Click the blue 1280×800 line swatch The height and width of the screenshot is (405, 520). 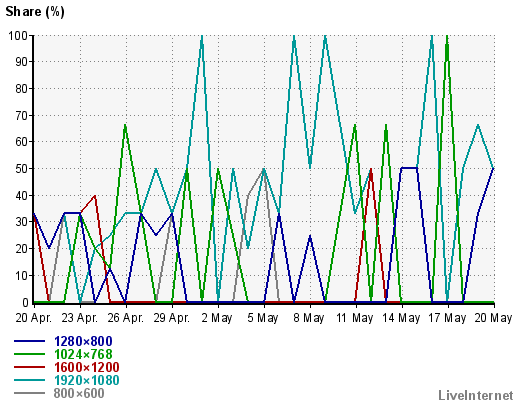(29, 341)
